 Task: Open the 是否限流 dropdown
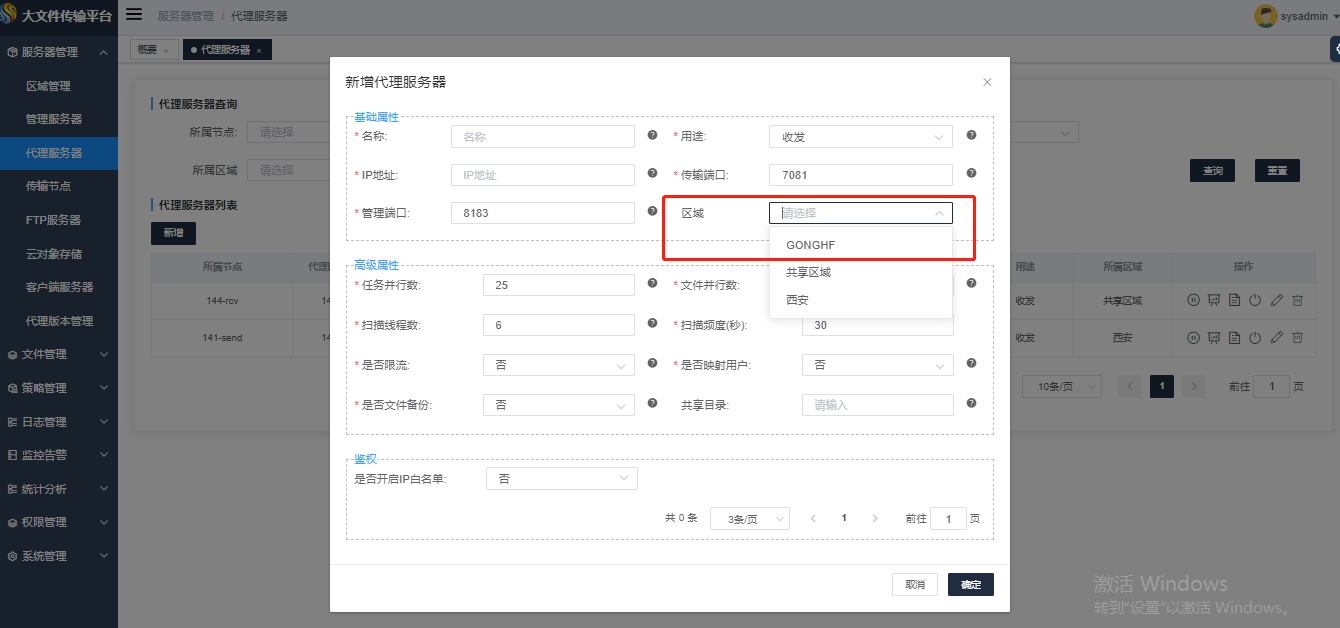pos(558,365)
